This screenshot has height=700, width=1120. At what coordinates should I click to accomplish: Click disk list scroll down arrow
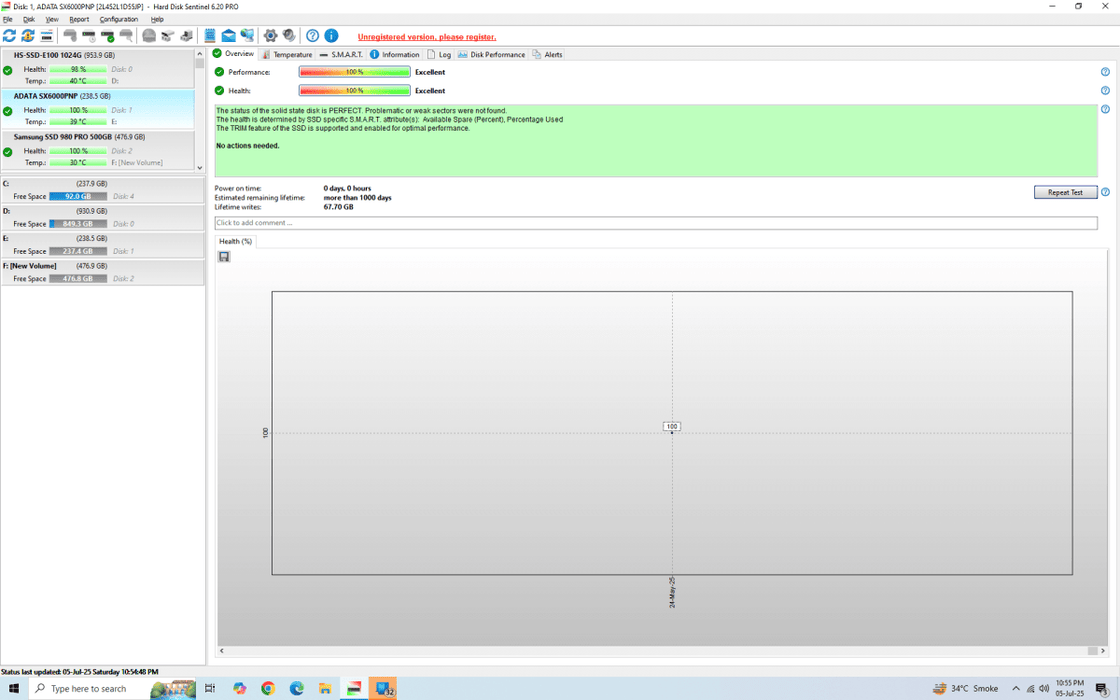[x=200, y=167]
